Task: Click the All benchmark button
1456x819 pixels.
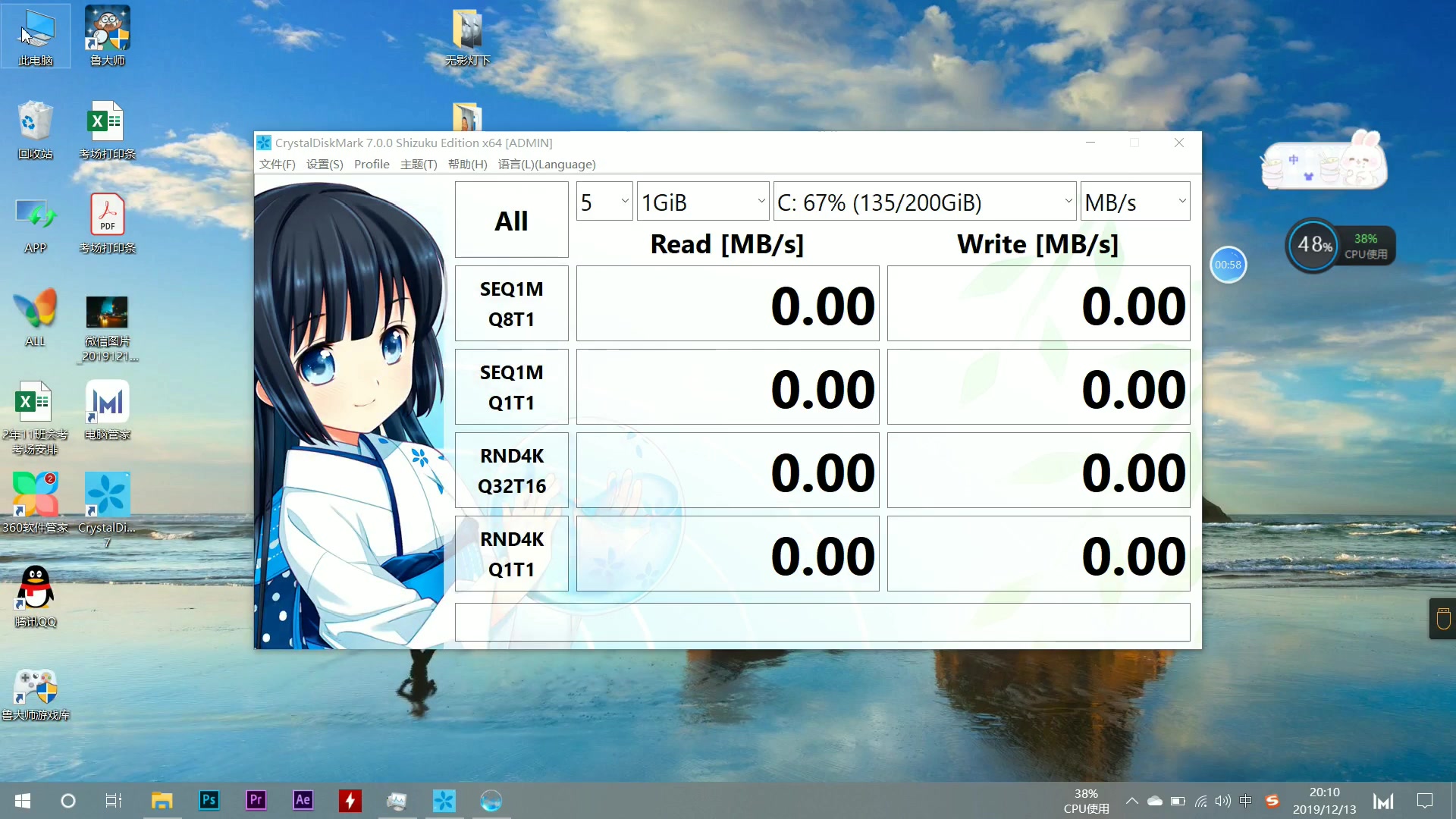Action: pos(511,220)
